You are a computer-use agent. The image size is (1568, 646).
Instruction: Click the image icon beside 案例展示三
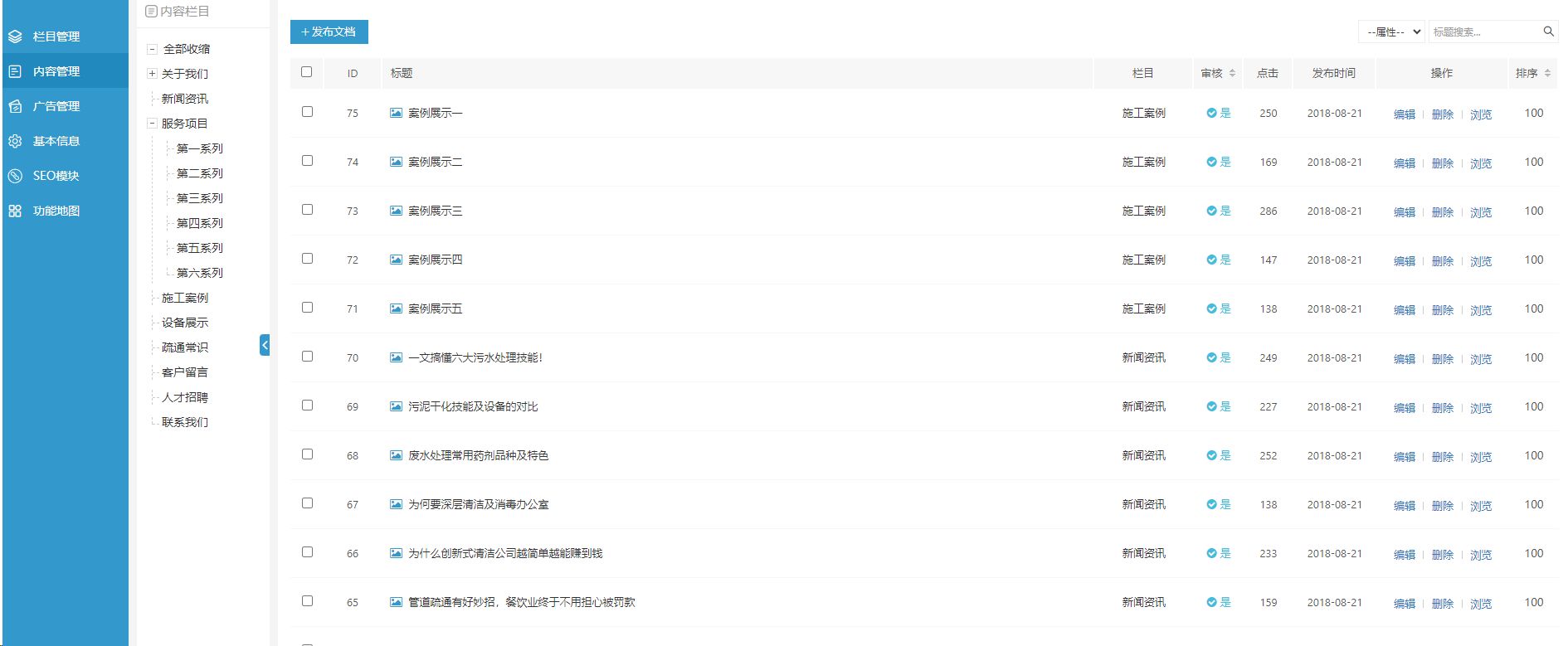coord(396,211)
